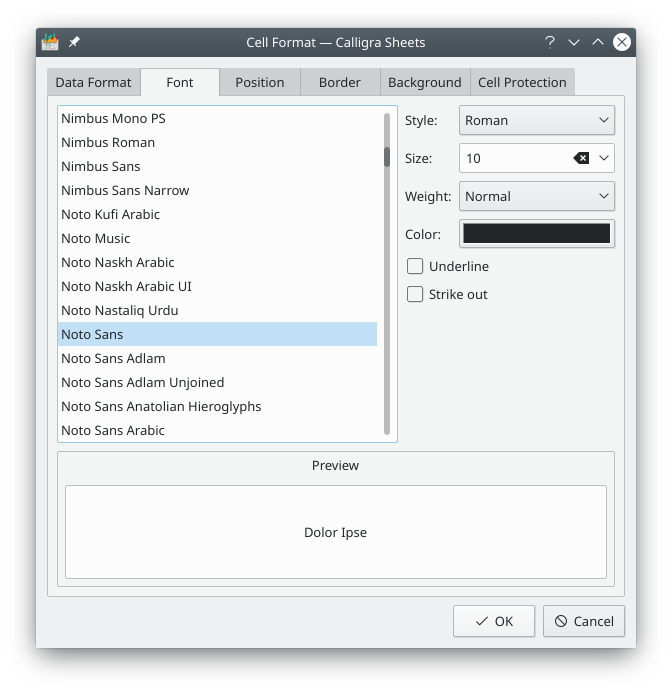Maximize the dialog with the up chevron icon
The height and width of the screenshot is (692, 672).
click(598, 42)
